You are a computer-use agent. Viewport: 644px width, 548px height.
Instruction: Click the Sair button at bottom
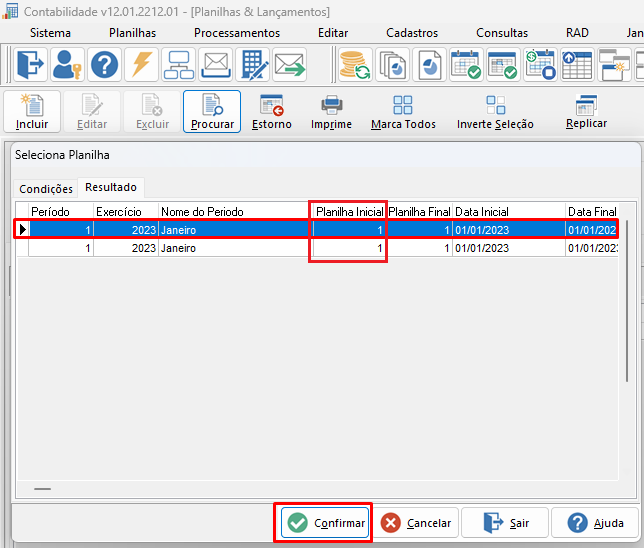pyautogui.click(x=505, y=523)
